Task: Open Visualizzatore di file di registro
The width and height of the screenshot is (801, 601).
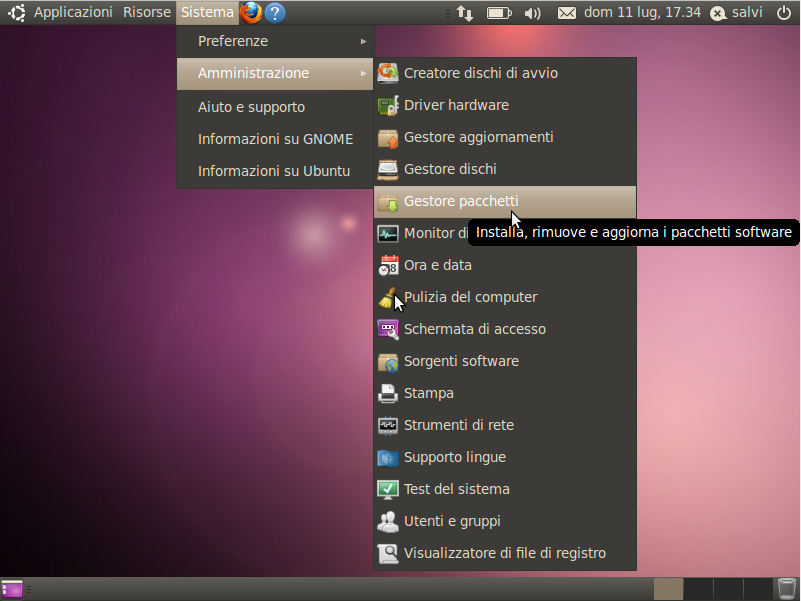Action: coord(505,553)
